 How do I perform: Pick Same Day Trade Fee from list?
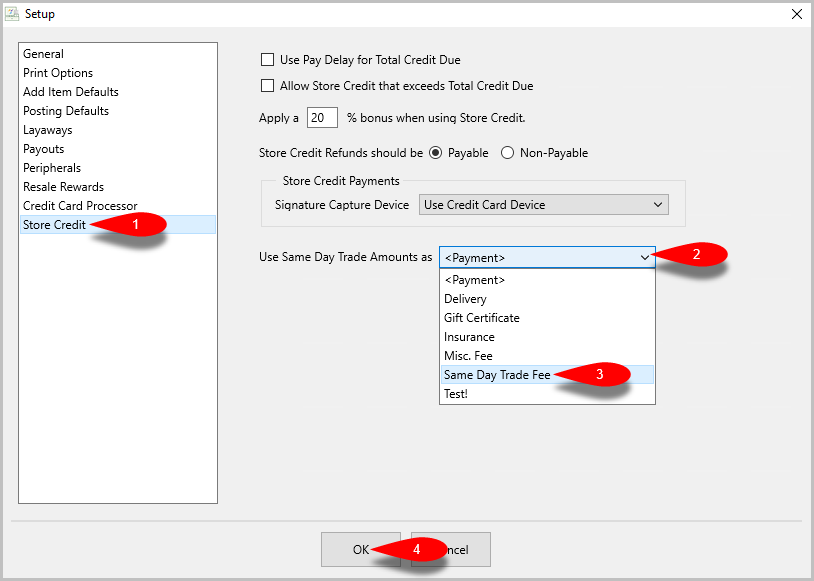[547, 375]
